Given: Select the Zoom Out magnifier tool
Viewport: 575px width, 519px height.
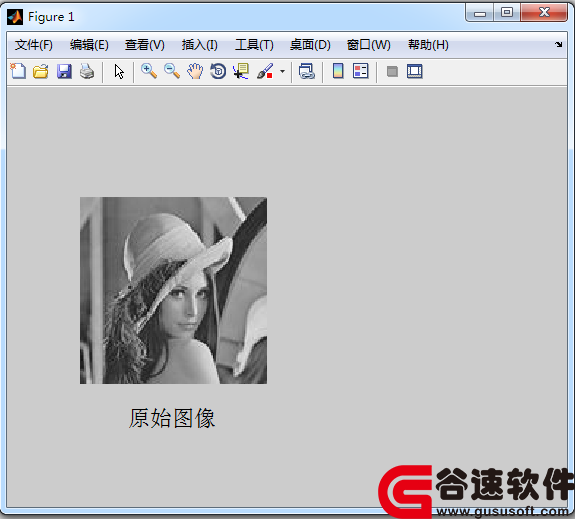Looking at the screenshot, I should tap(172, 71).
